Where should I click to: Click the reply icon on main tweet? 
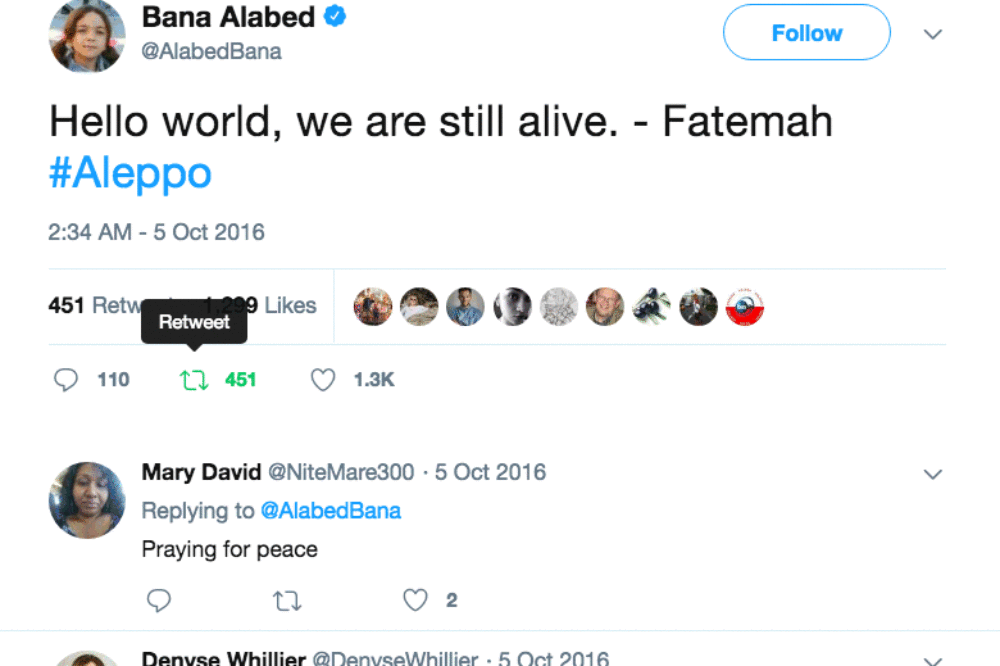66,380
